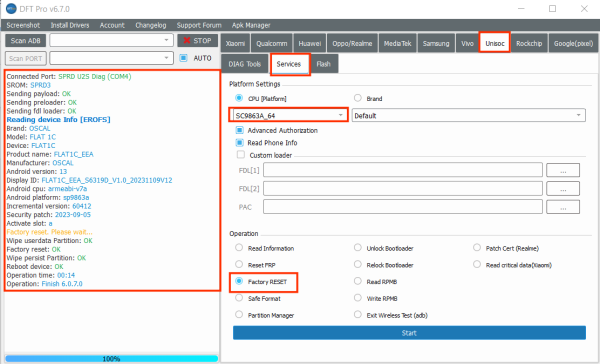Open the Flash tab
600x364 pixels.
click(x=323, y=64)
